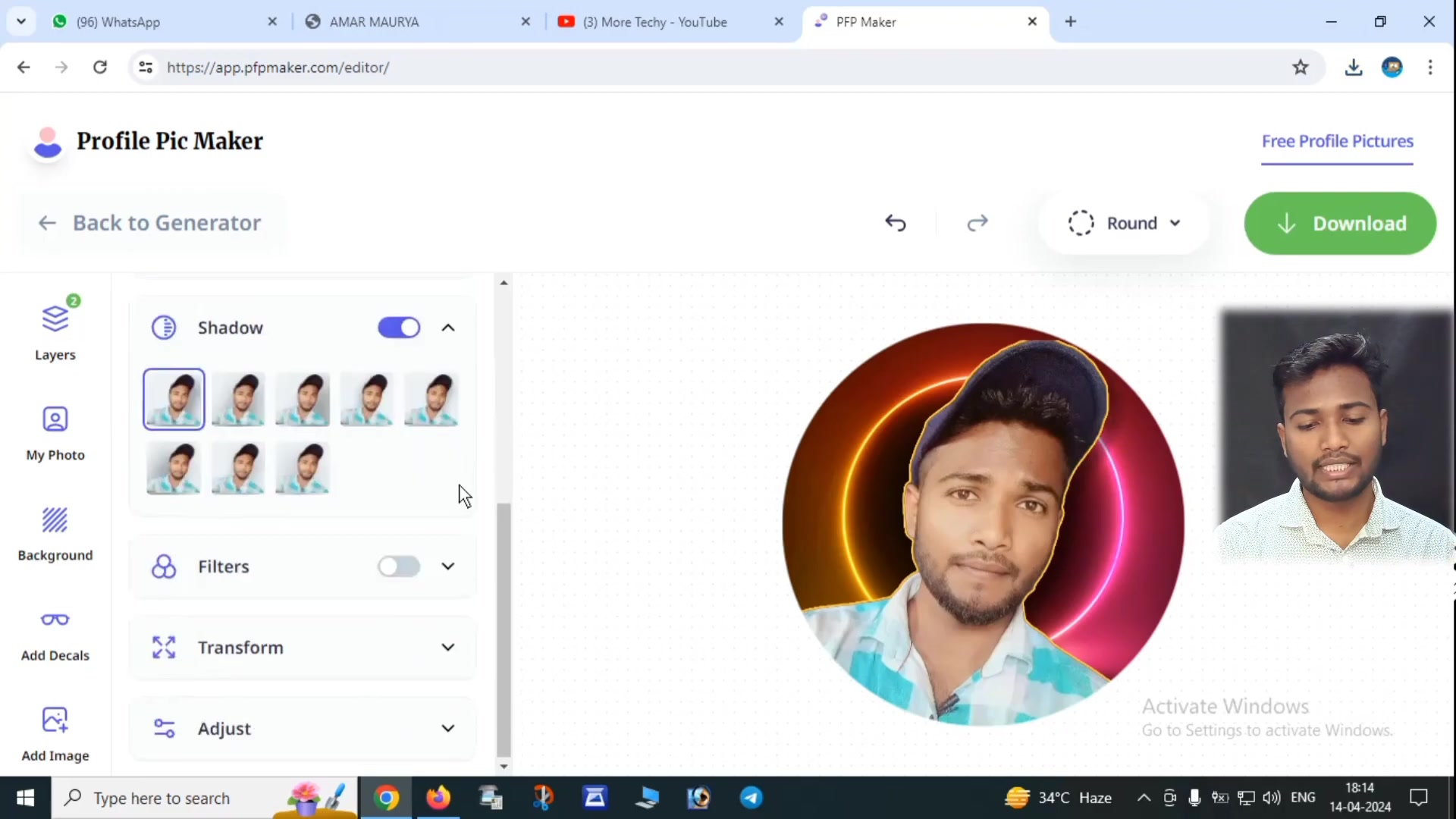Open the Chrome profile avatar

(x=1392, y=67)
